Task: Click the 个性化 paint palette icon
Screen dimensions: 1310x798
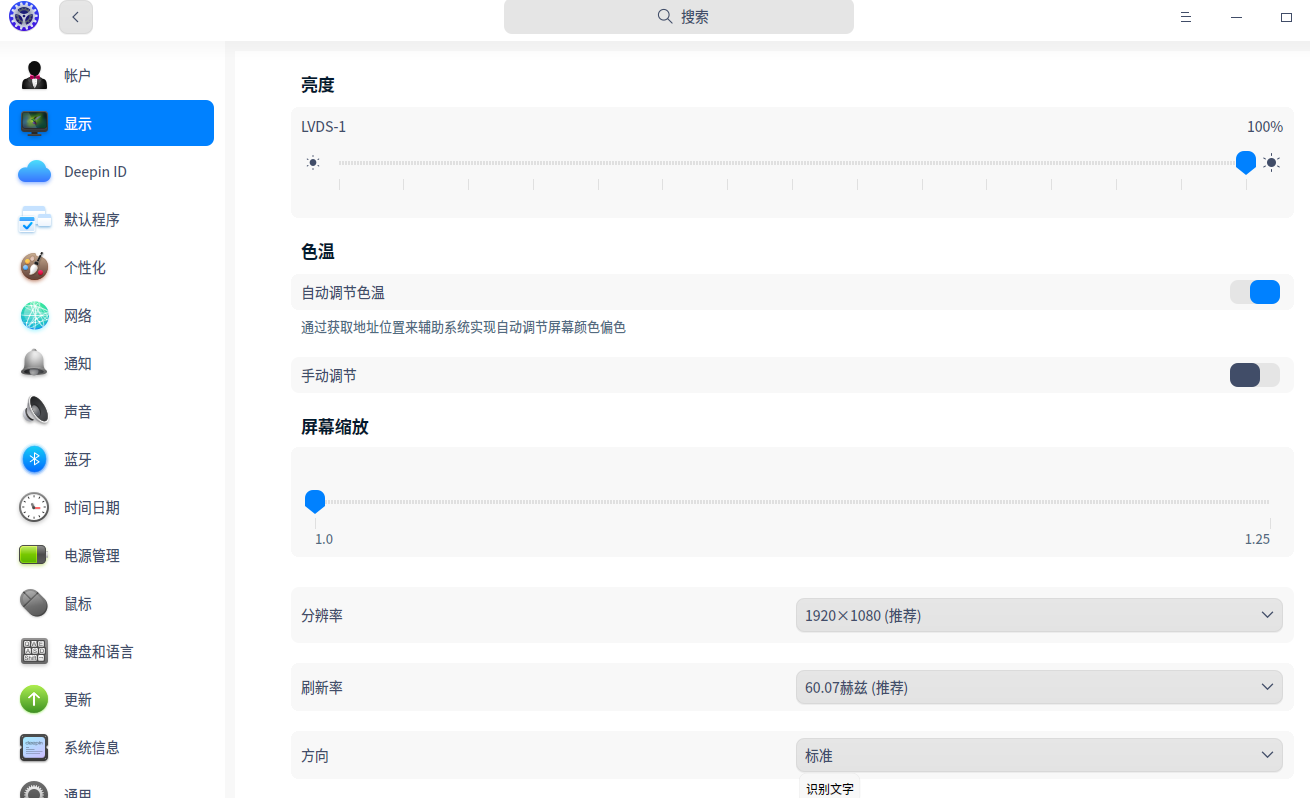Action: coord(34,268)
